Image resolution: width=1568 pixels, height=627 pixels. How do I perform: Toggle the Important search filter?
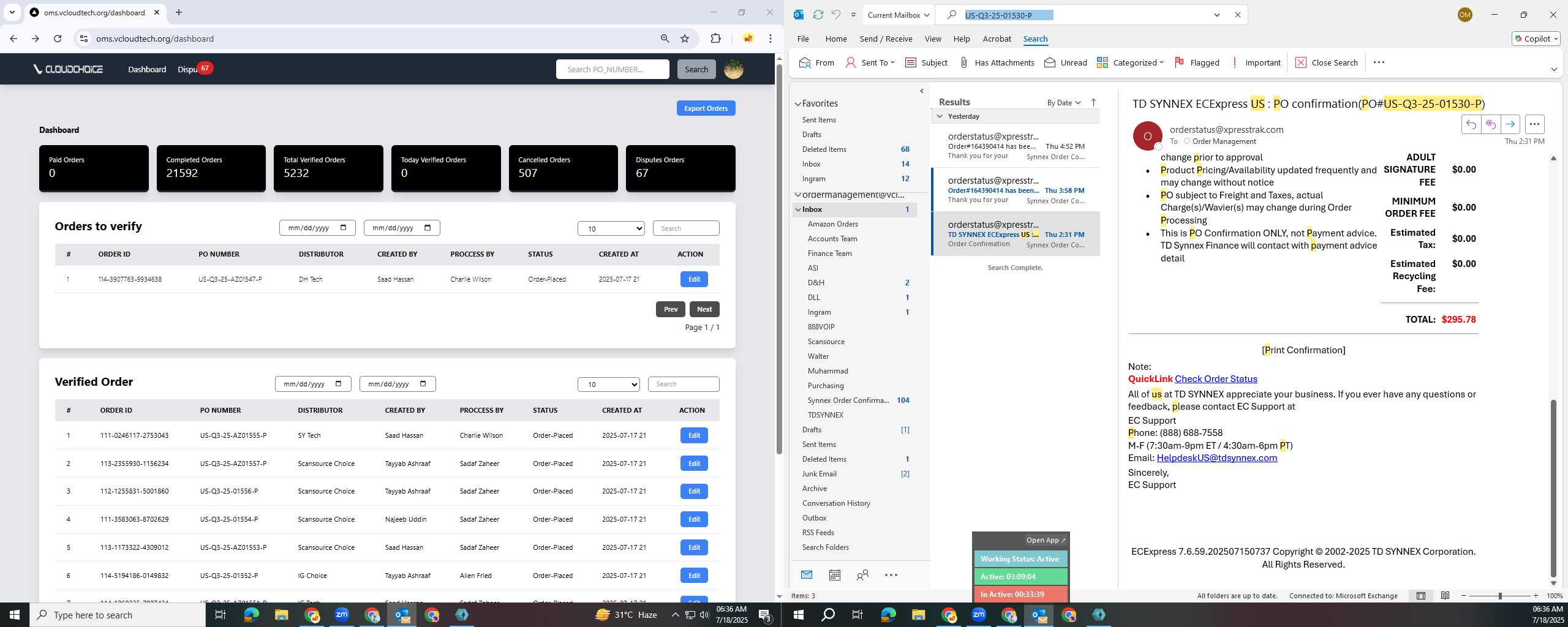1256,62
